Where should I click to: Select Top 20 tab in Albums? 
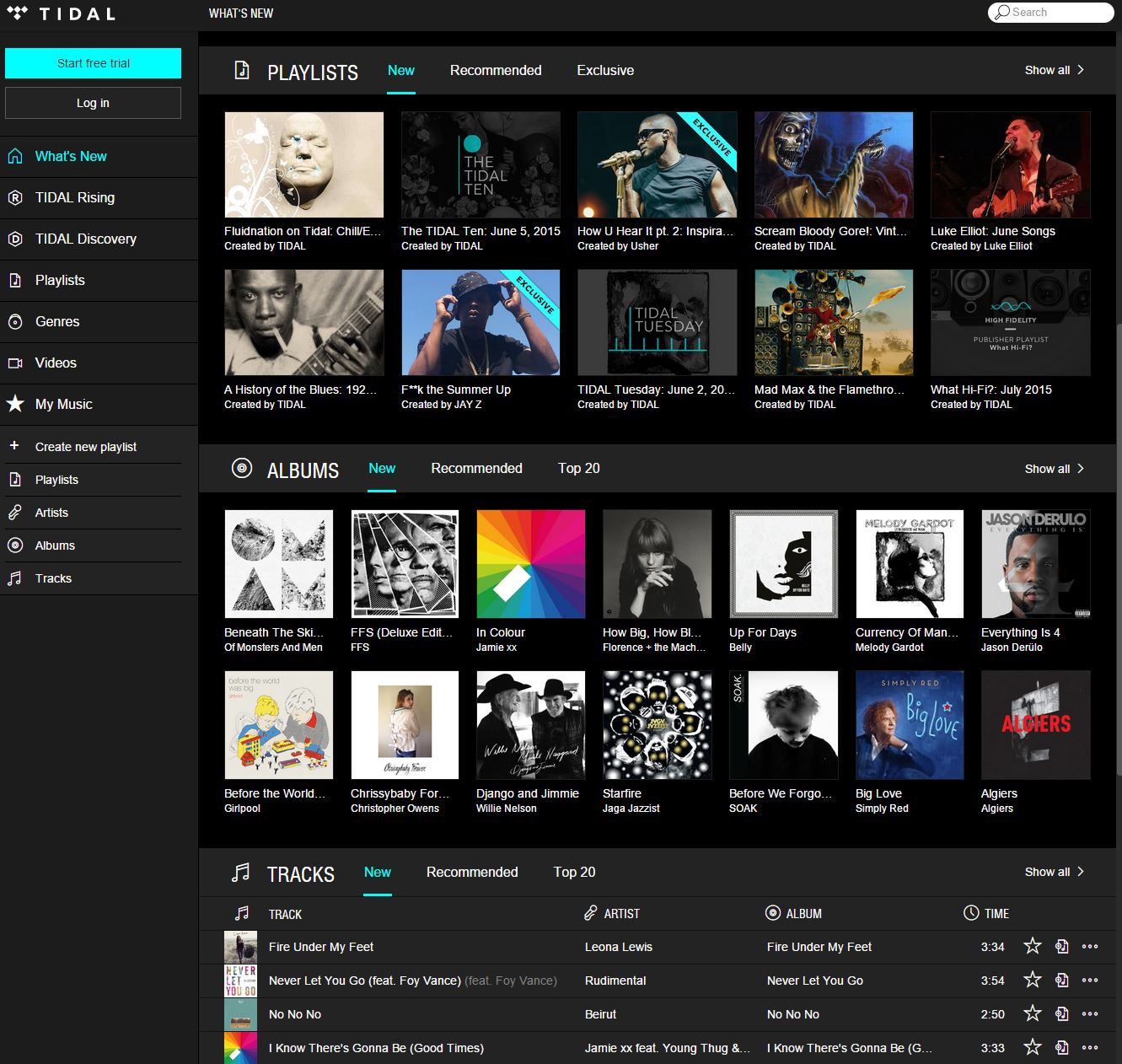(x=579, y=469)
